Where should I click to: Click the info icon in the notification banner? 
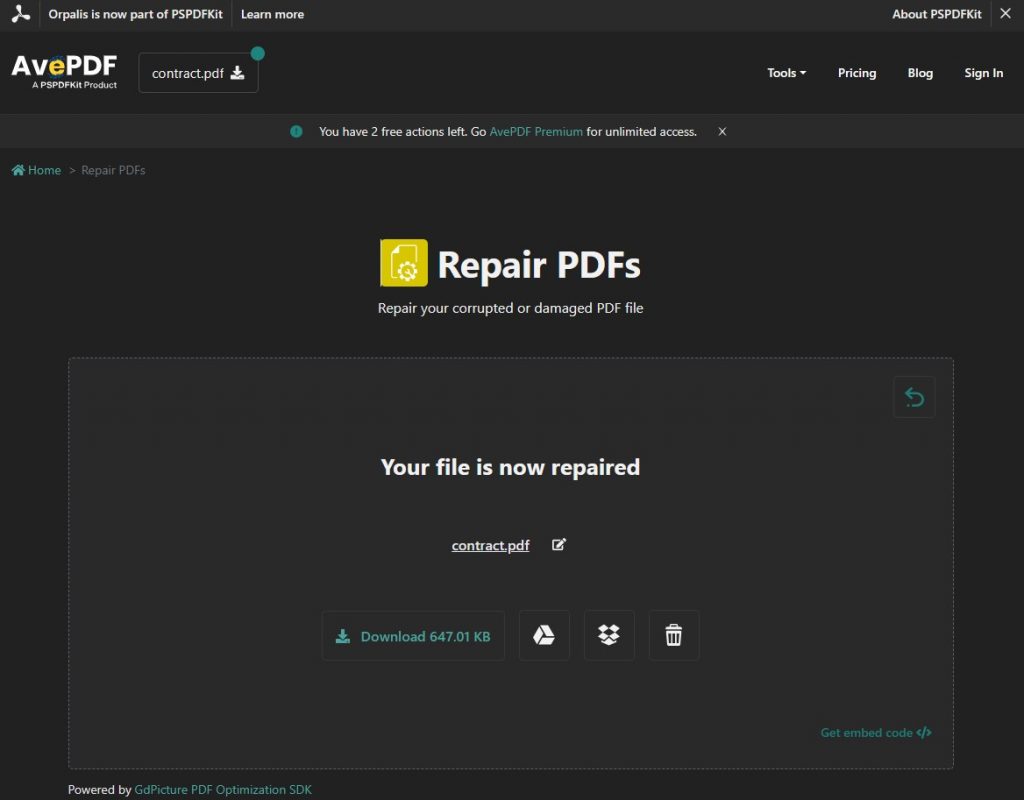click(x=295, y=131)
